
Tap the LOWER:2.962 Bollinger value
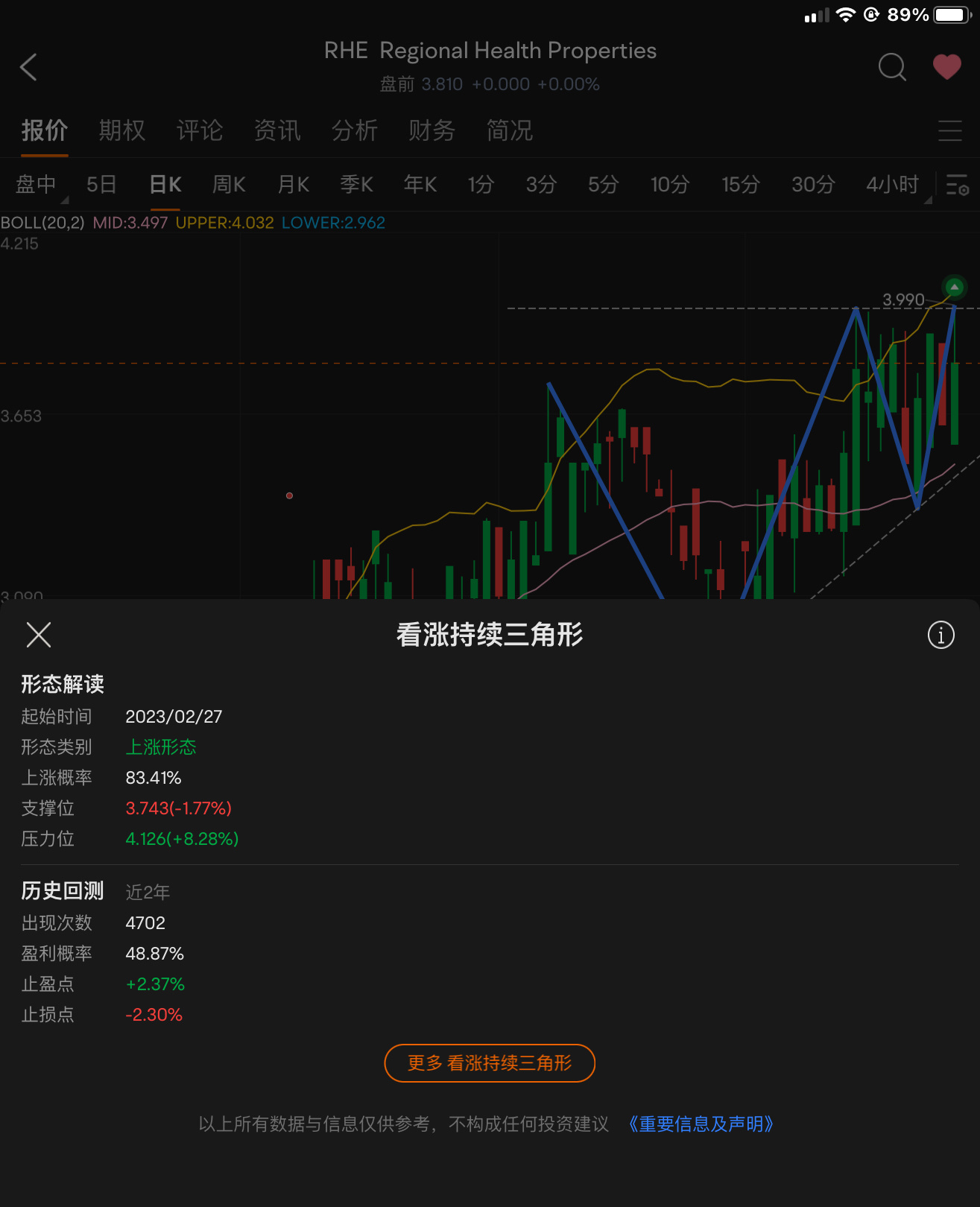point(333,223)
